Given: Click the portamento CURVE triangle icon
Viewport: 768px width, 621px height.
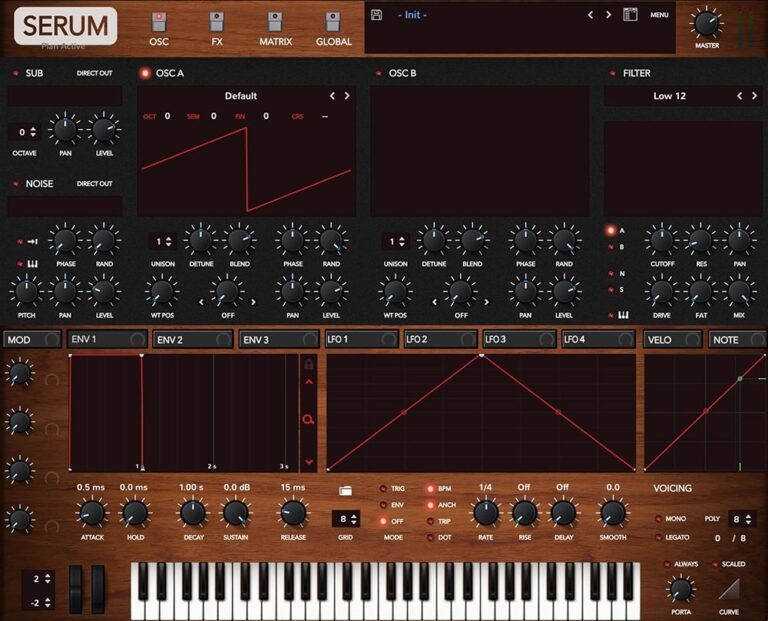Looking at the screenshot, I should click(x=729, y=589).
